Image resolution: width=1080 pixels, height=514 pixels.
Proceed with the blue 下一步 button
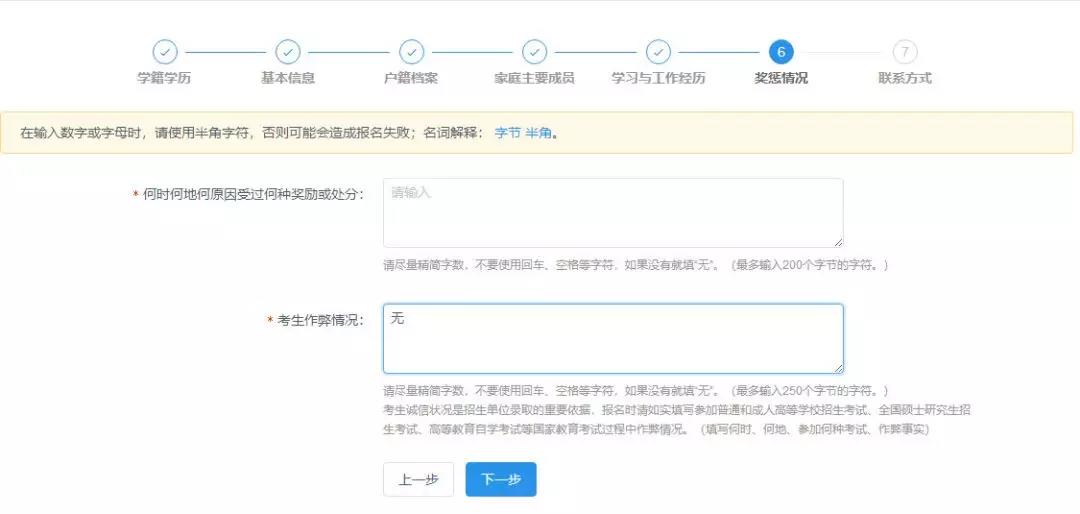tap(501, 480)
